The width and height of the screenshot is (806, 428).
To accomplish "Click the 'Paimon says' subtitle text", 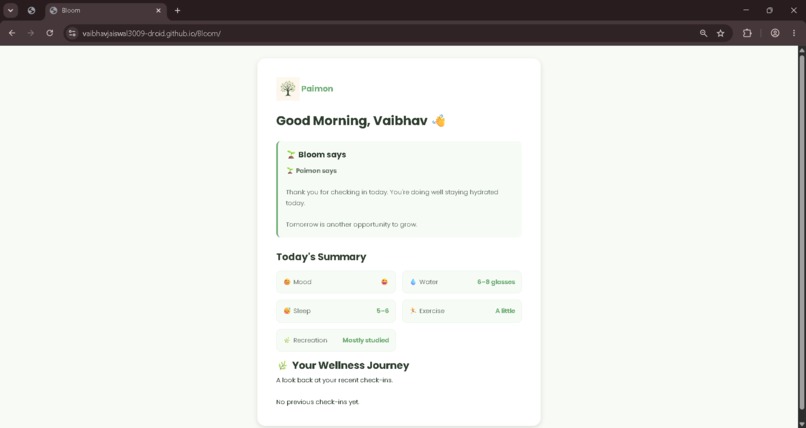I will (316, 171).
